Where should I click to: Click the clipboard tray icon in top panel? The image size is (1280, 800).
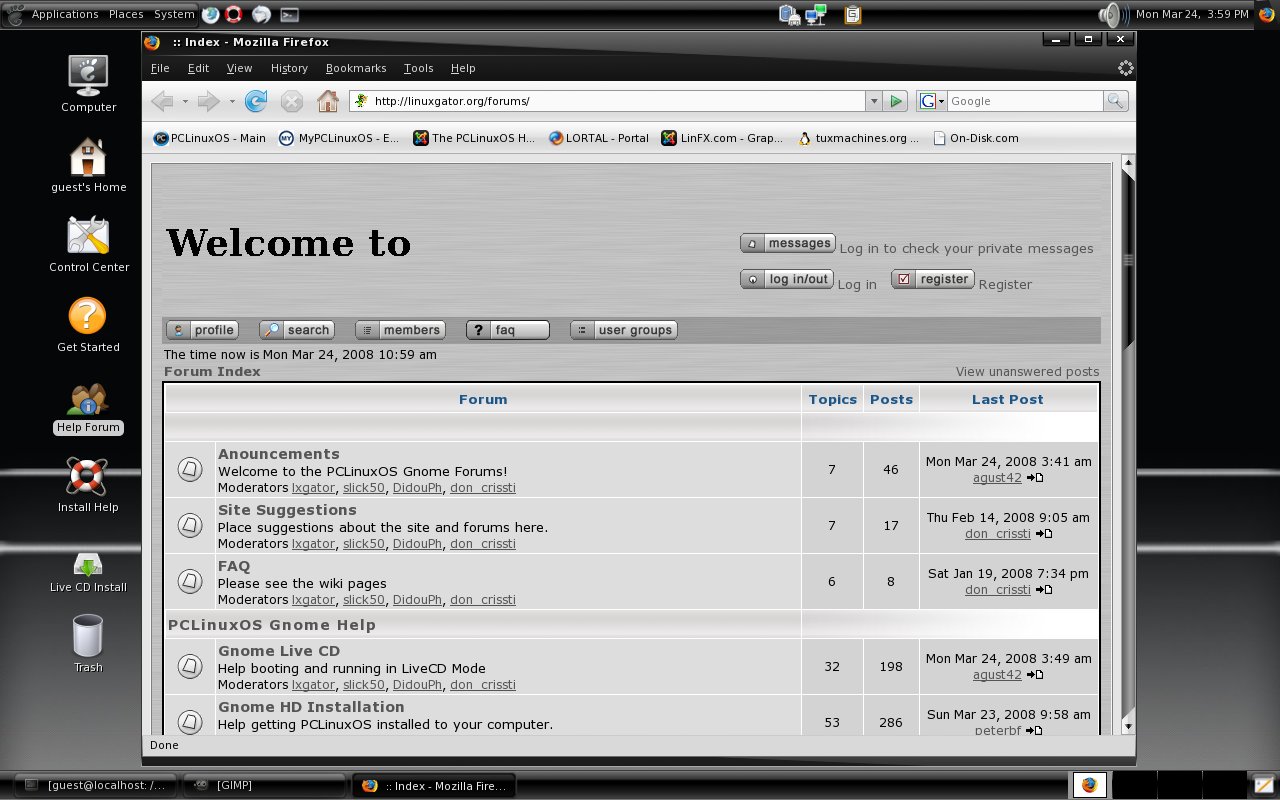(853, 14)
